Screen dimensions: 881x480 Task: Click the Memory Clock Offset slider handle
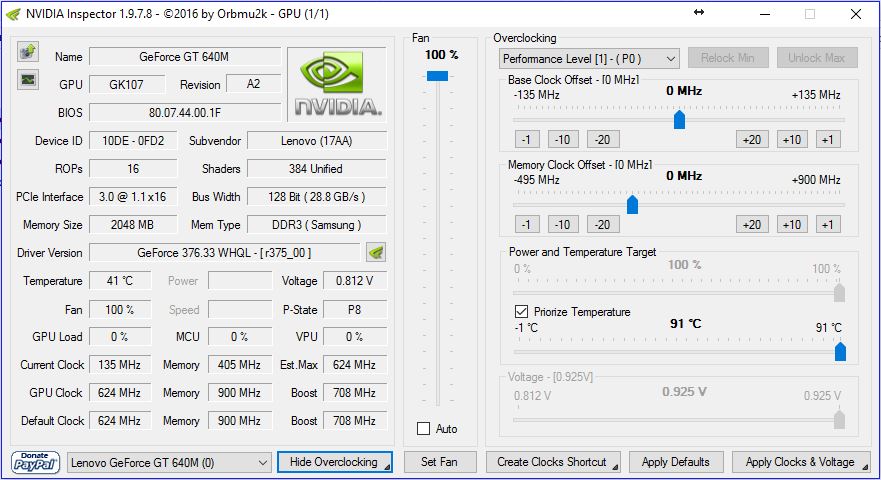[632, 205]
